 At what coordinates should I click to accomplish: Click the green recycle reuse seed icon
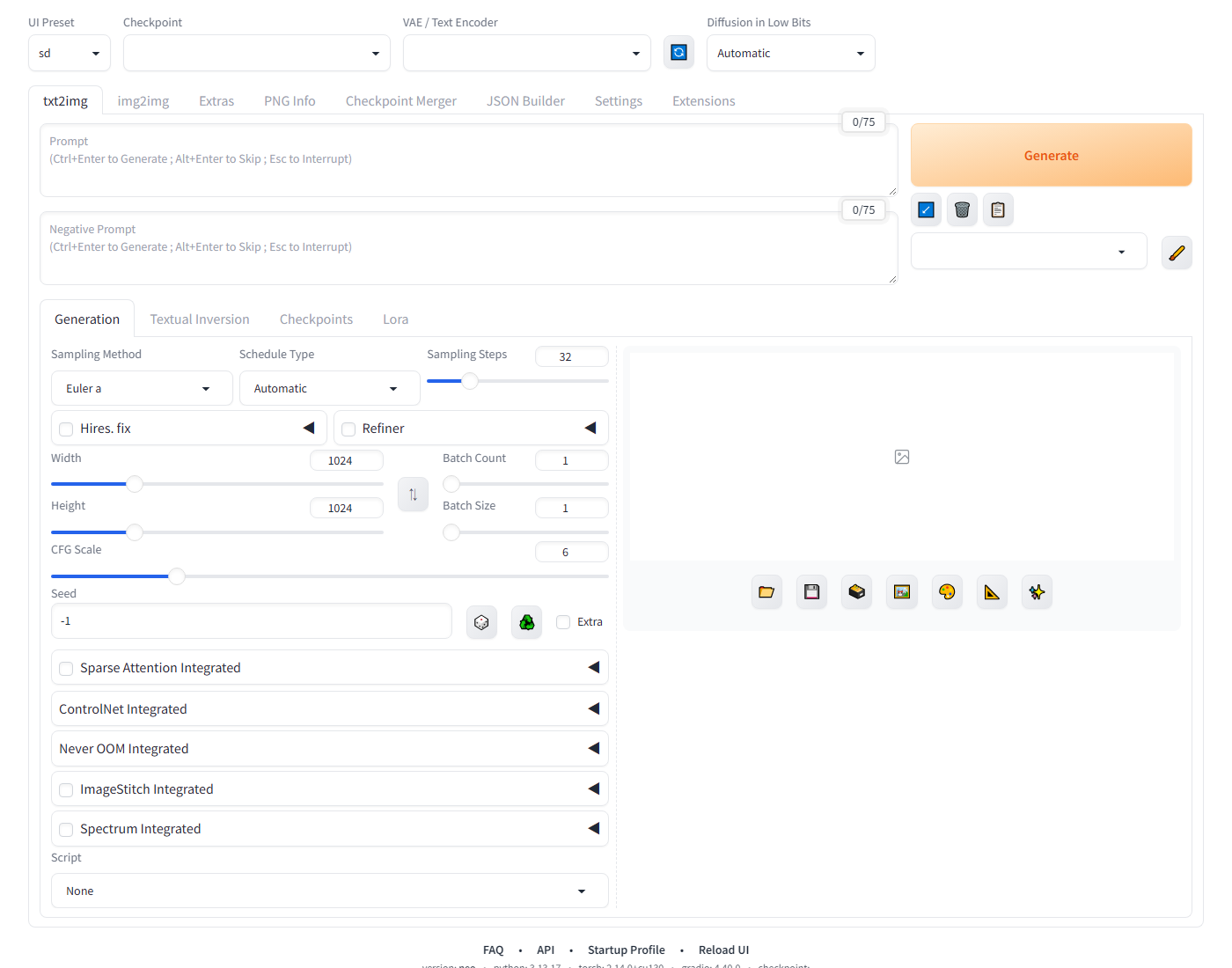pyautogui.click(x=526, y=622)
